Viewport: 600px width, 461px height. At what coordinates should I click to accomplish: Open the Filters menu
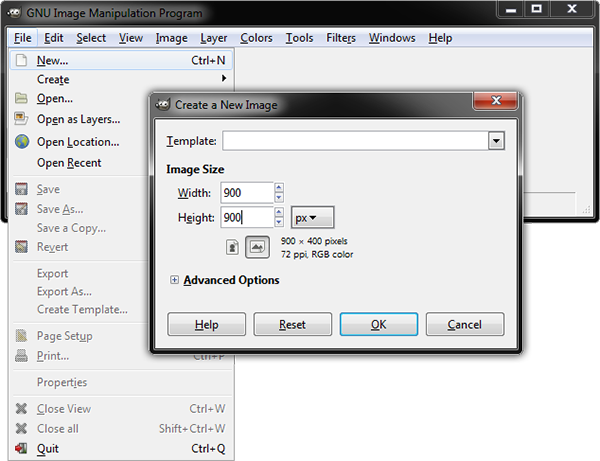click(x=340, y=38)
